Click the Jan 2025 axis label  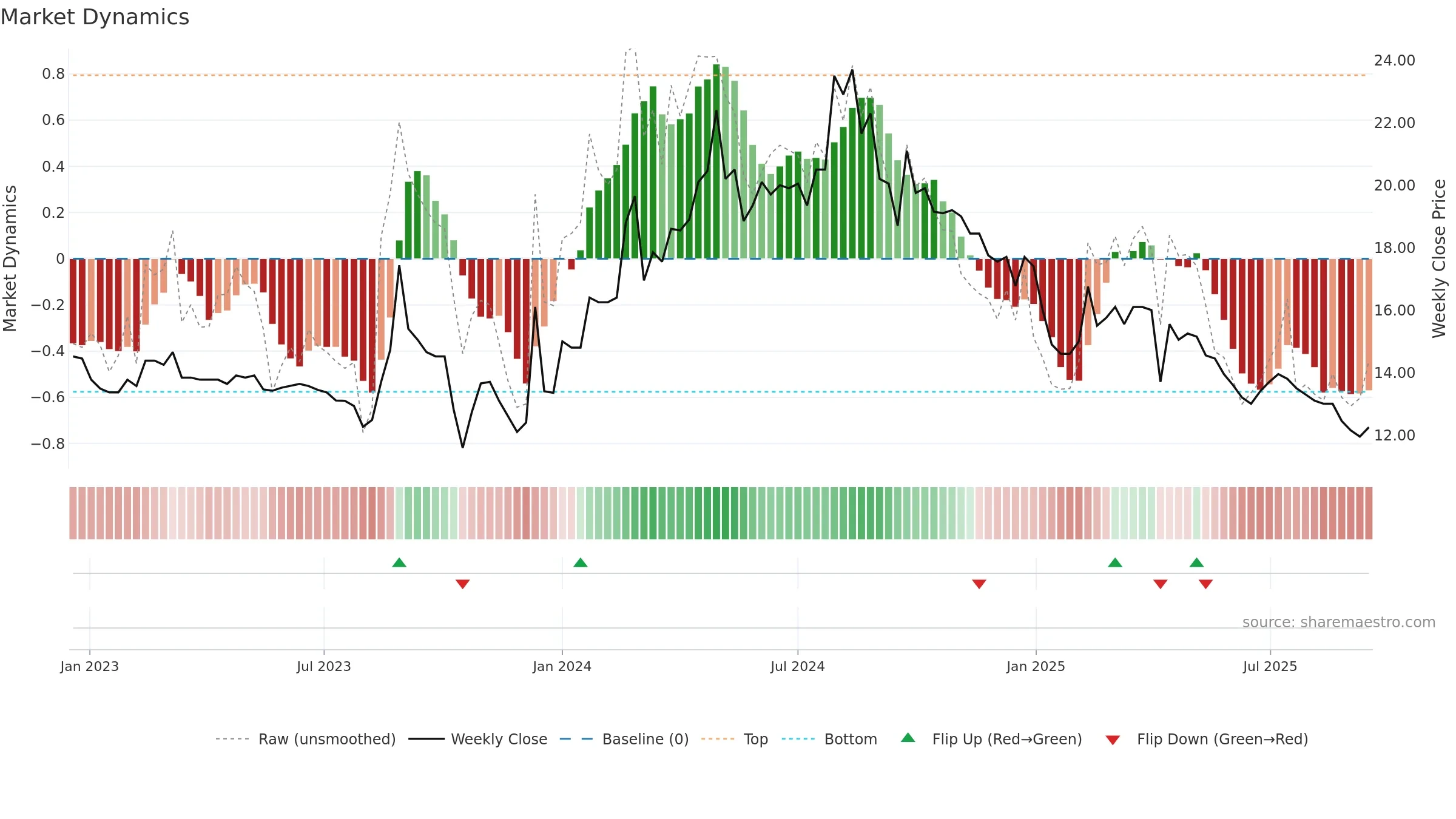point(1036,666)
